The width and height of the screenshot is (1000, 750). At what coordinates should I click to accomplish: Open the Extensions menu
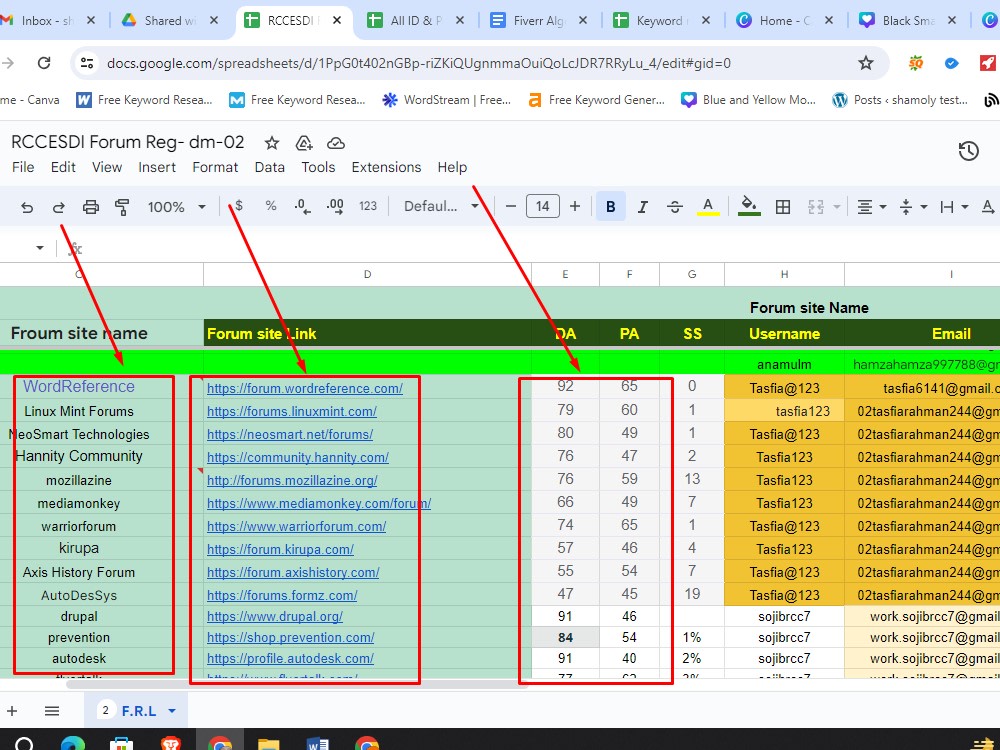click(386, 167)
